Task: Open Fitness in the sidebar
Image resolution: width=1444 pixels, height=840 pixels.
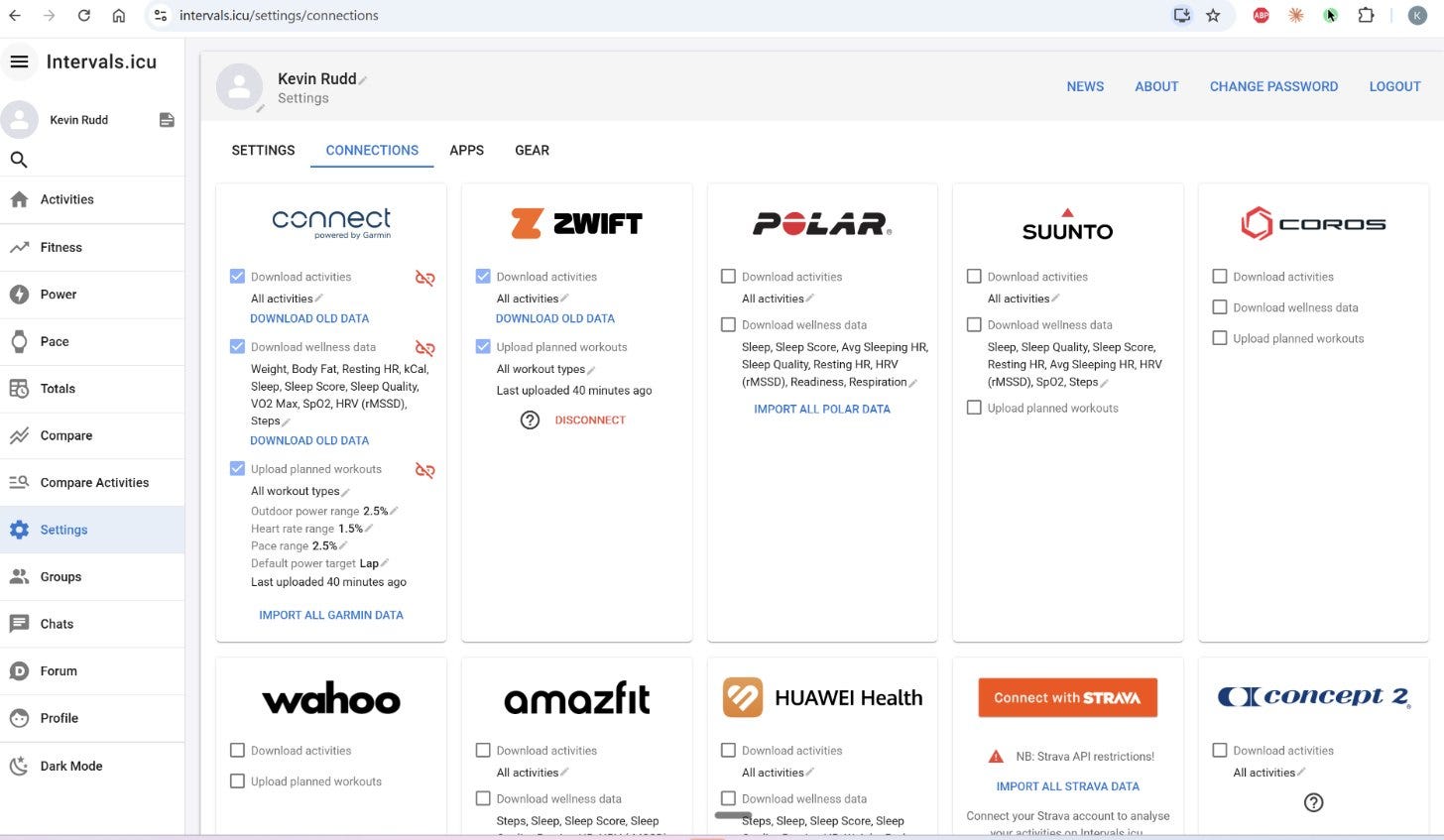Action: [x=92, y=247]
